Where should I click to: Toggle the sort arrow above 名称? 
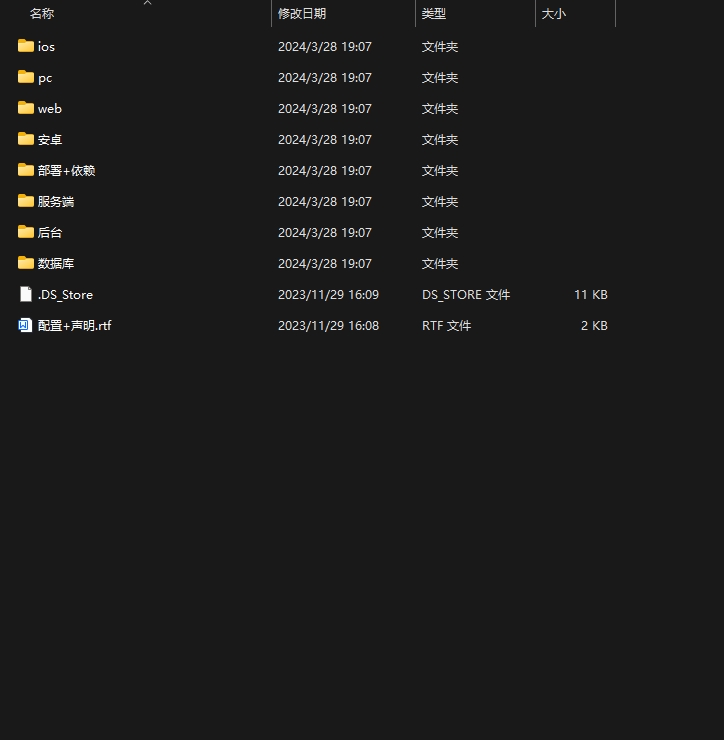coord(147,3)
